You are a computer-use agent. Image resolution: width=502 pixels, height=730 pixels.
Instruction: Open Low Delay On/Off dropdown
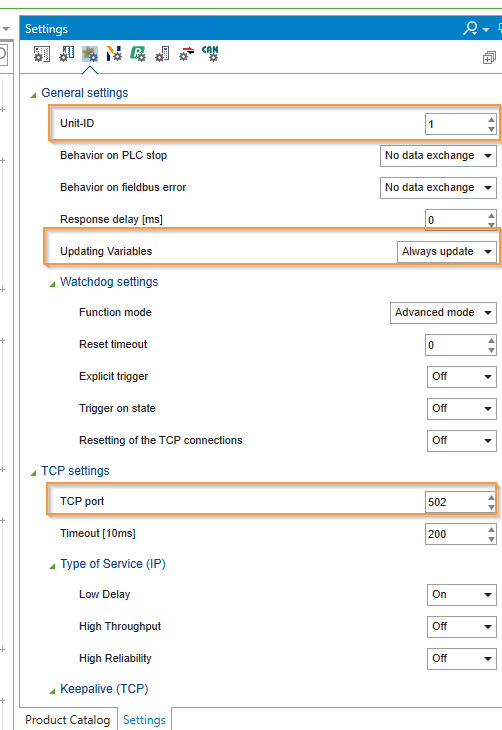click(x=461, y=595)
